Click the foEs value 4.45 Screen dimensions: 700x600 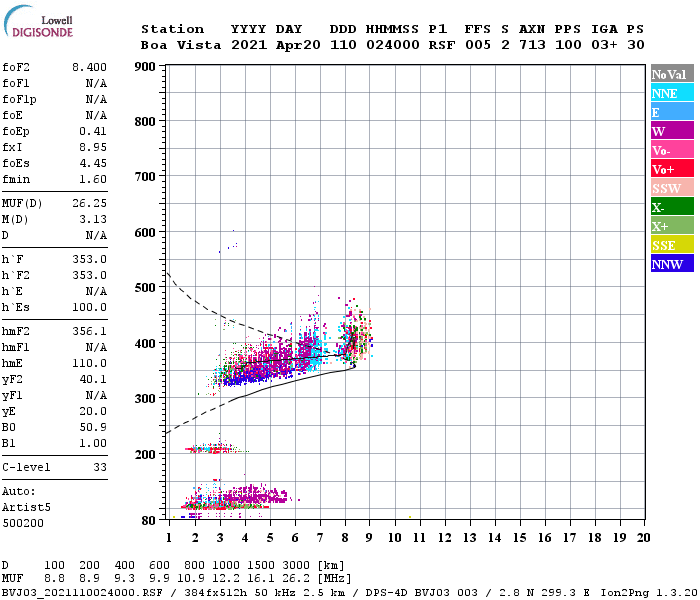click(x=93, y=163)
